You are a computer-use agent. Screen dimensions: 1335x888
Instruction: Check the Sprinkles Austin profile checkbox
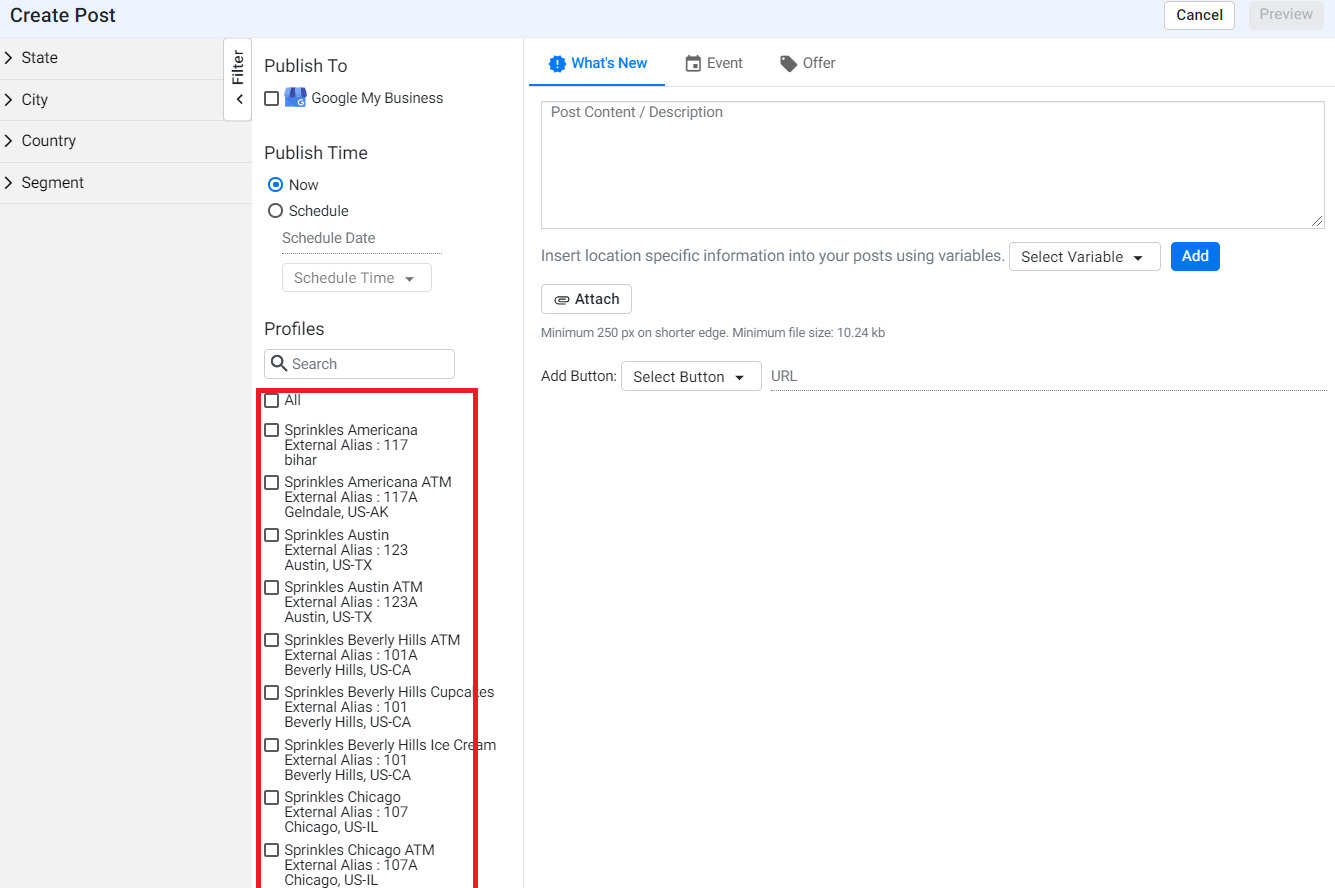(271, 535)
